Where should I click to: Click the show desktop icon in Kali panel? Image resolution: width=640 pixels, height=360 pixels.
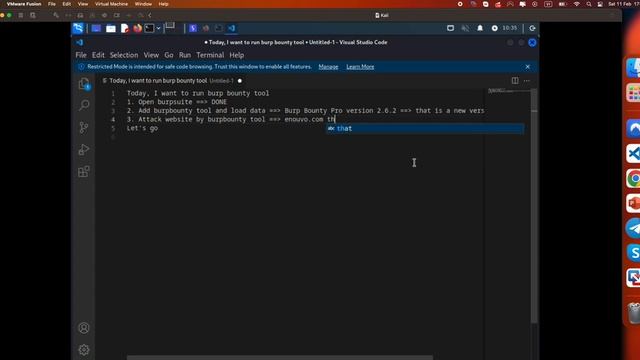(x=96, y=28)
